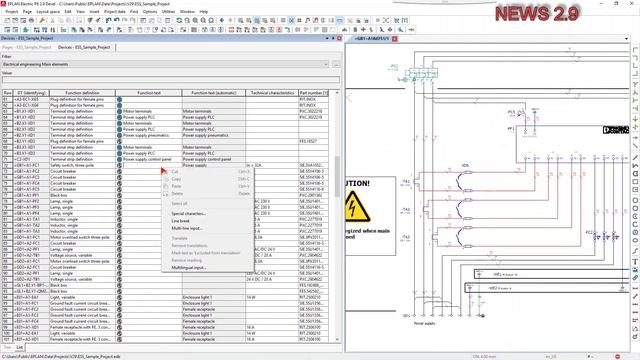Close the Devices panel with its X button
This screenshot has width=640, height=360.
pyautogui.click(x=339, y=38)
